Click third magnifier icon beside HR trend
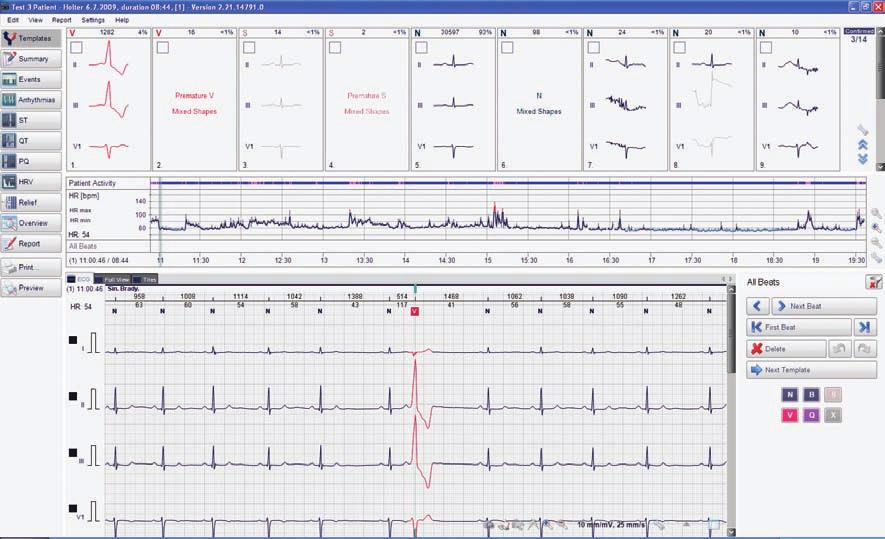The image size is (885, 539). point(876,243)
